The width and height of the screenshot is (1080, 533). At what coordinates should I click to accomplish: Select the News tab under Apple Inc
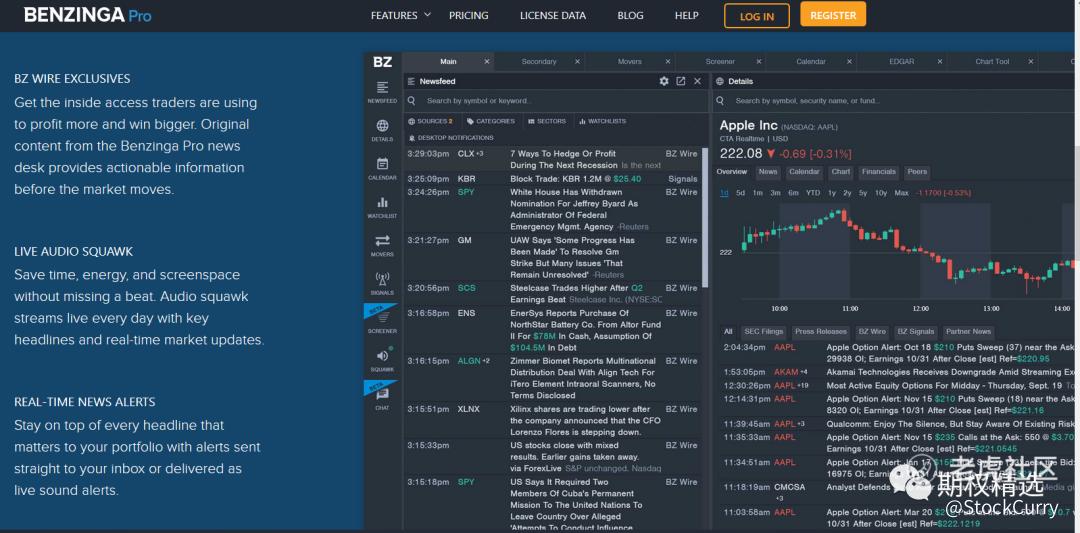coord(767,171)
